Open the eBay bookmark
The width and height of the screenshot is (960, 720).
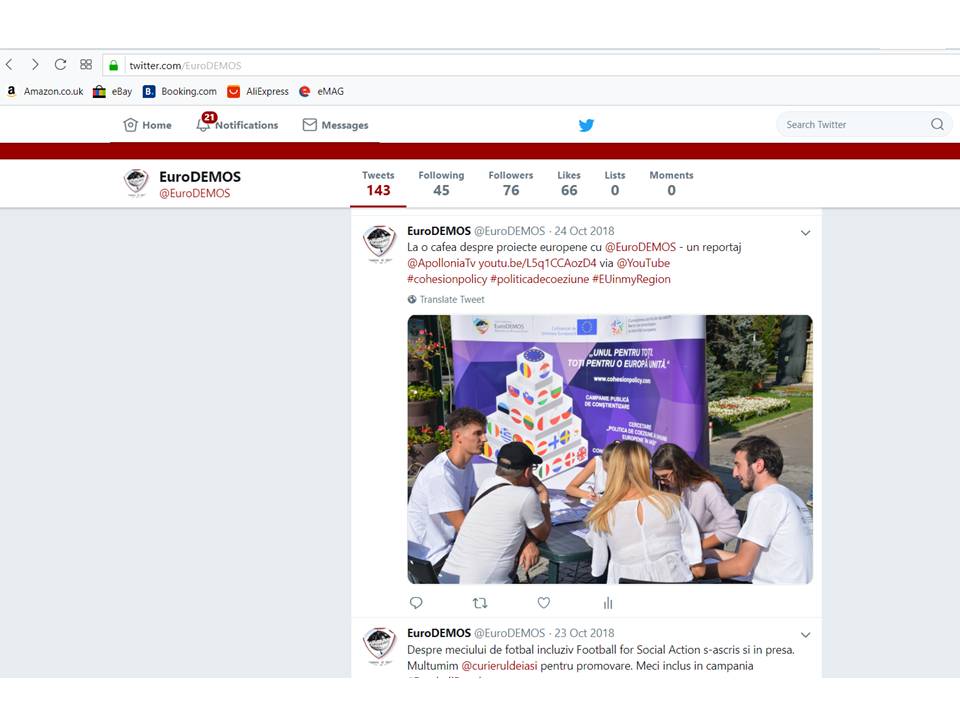point(112,91)
